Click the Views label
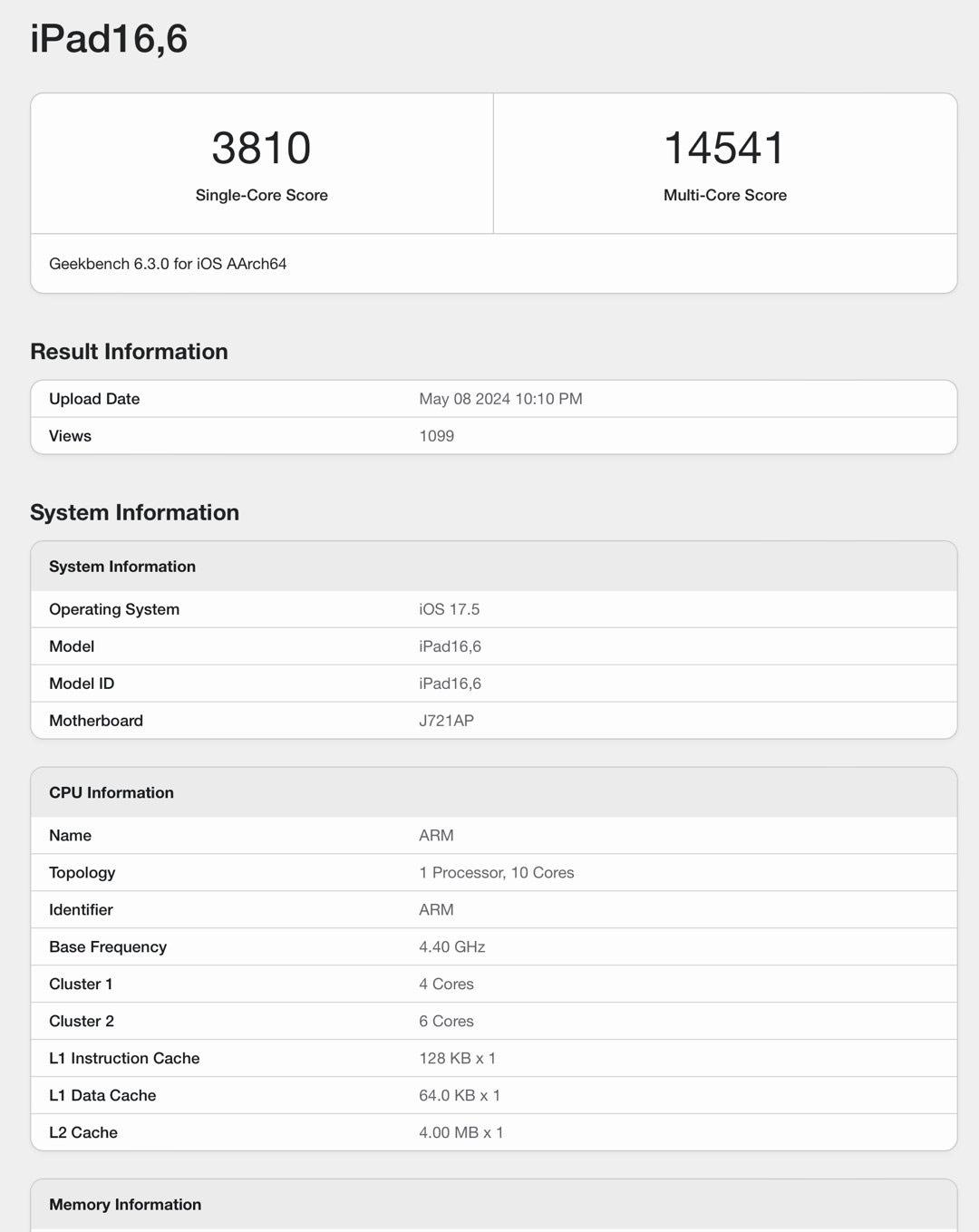979x1232 pixels. pyautogui.click(x=70, y=436)
